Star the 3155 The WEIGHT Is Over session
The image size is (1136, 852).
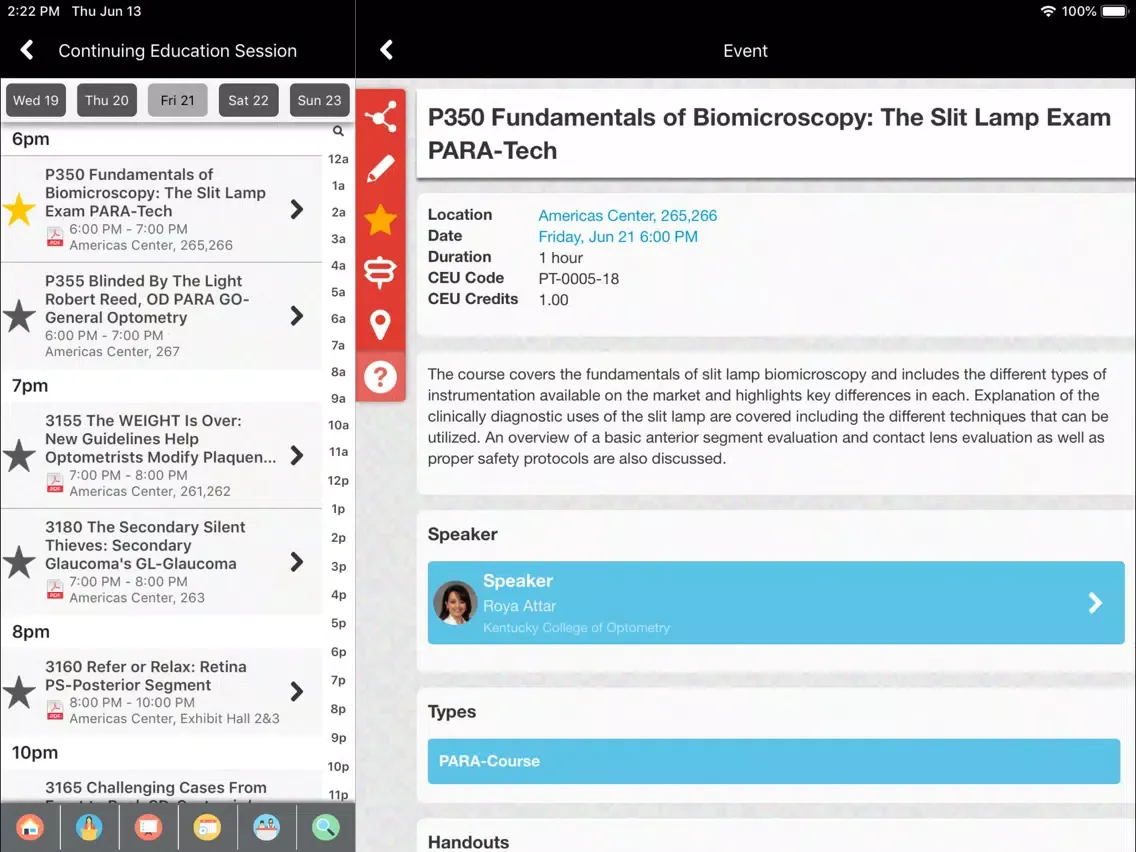pos(20,456)
